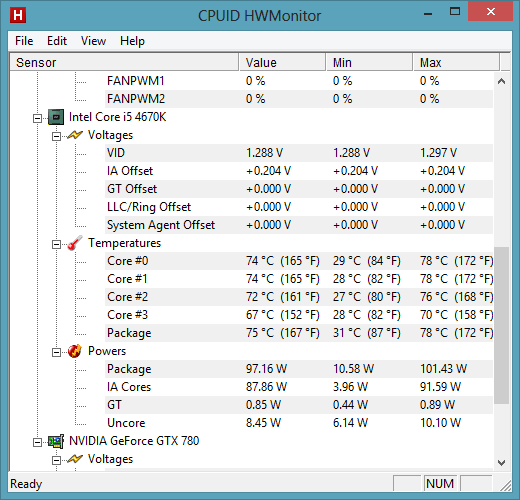The width and height of the screenshot is (520, 500).
Task: Click the NUM indicator in status bar
Action: point(440,484)
